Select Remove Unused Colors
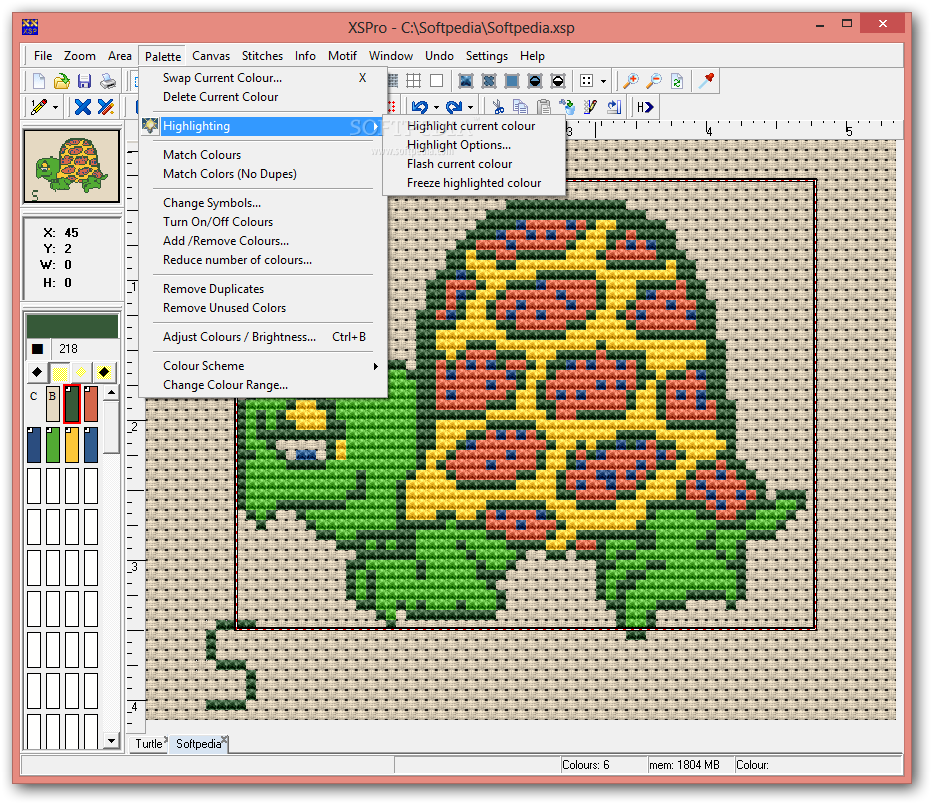 [x=225, y=308]
